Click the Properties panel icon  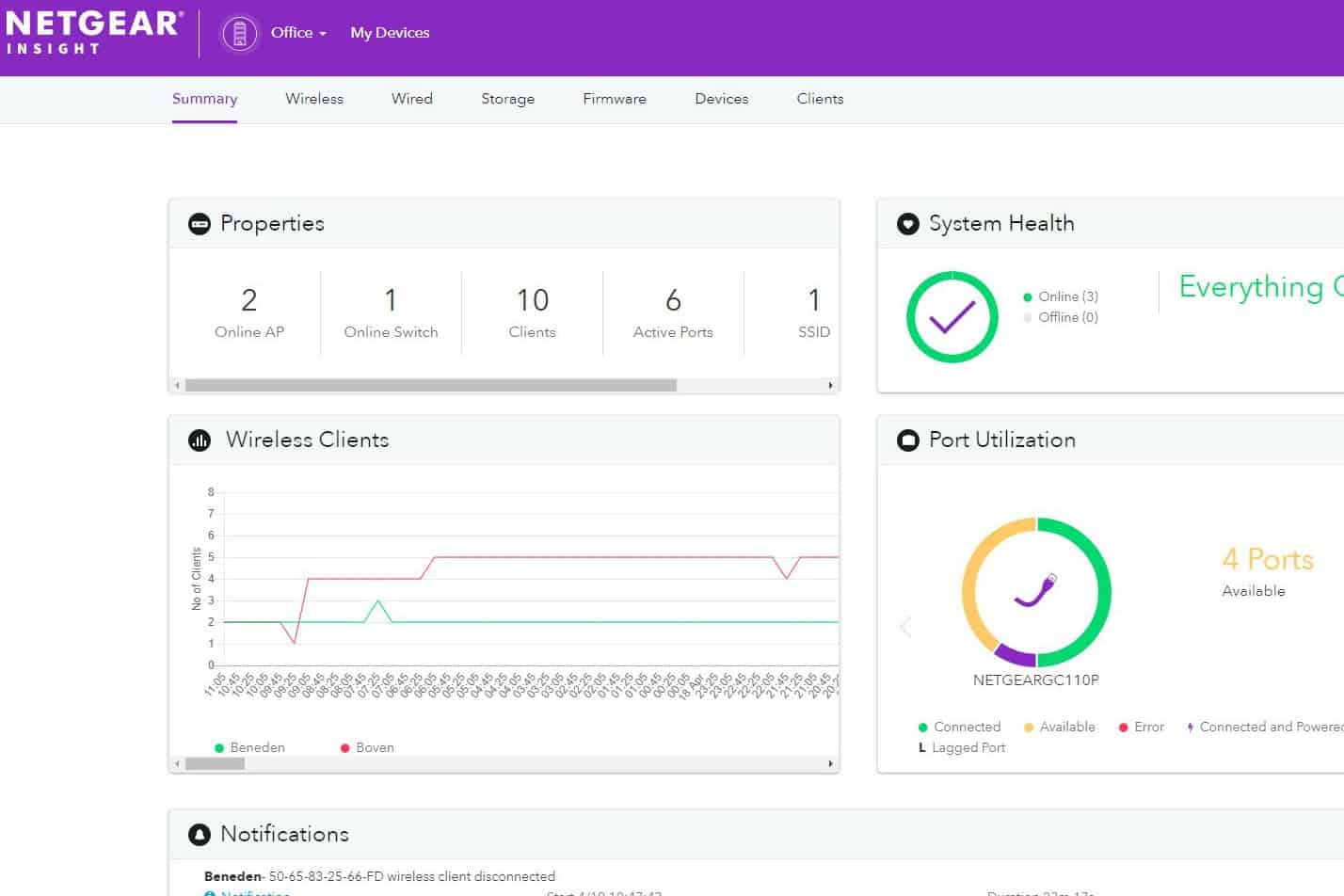pyautogui.click(x=200, y=224)
